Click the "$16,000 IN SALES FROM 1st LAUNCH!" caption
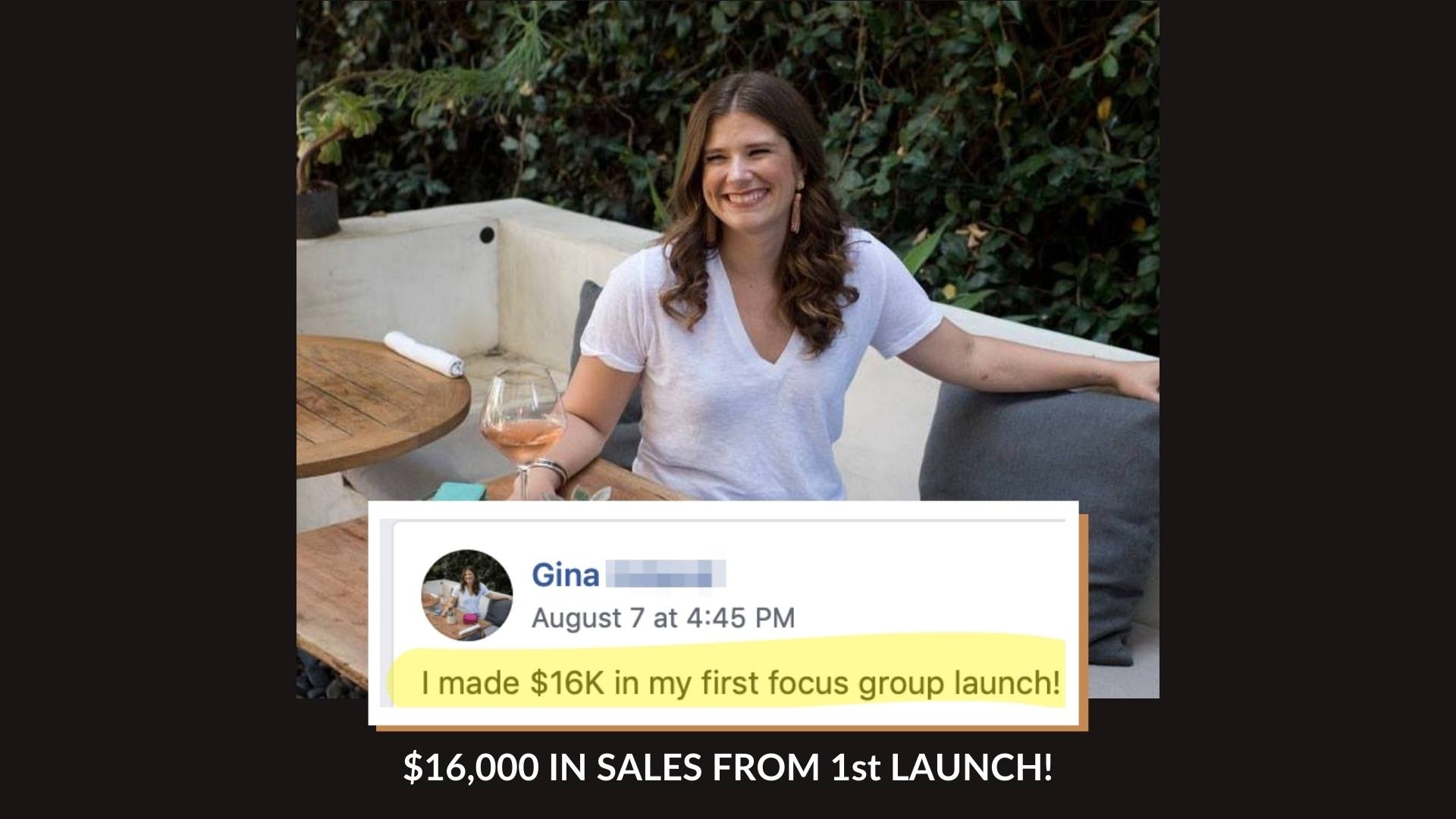1456x819 pixels. [727, 767]
